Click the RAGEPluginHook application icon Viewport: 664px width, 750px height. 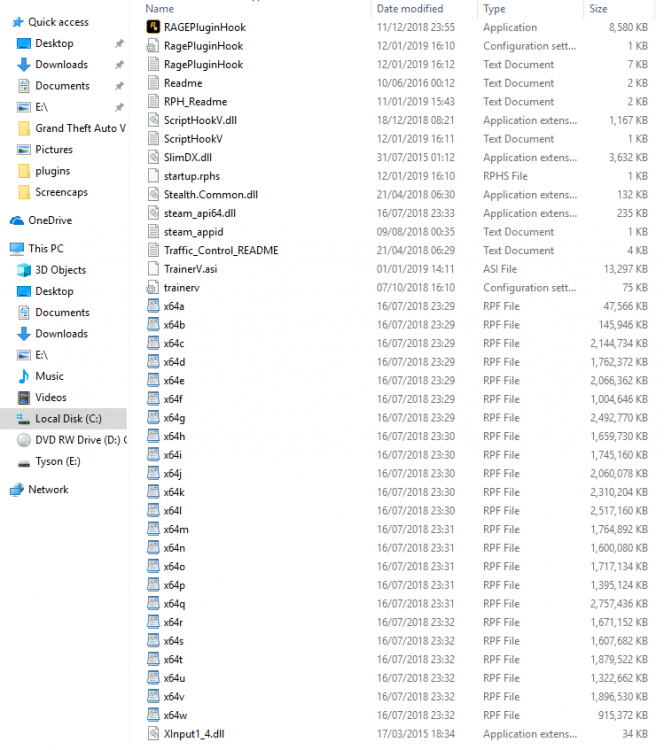pyautogui.click(x=153, y=27)
